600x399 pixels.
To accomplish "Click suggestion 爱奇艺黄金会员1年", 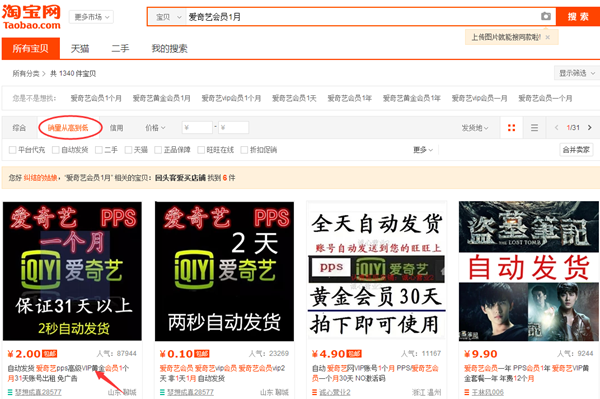I will coord(412,98).
